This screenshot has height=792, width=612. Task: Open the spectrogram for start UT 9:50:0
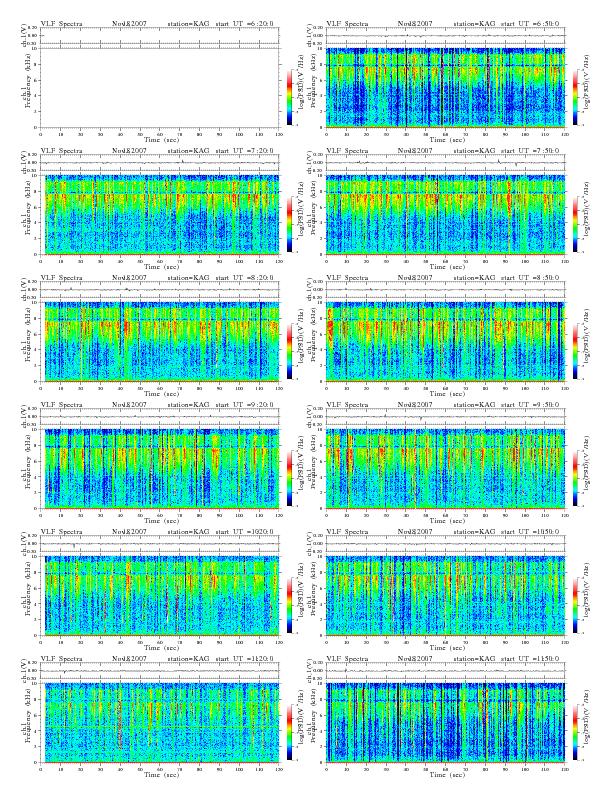coord(445,469)
